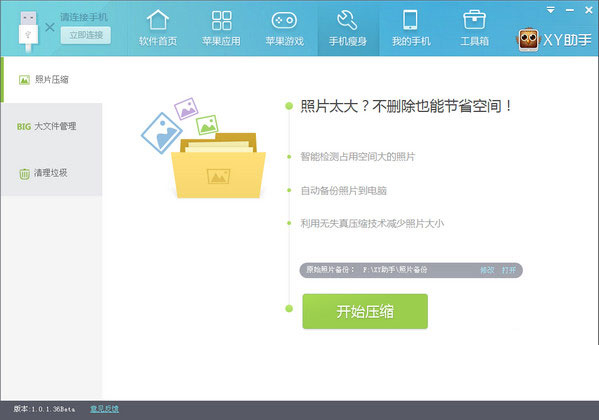The image size is (599, 420).
Task: Open the title bar dropdown menu arrow
Action: pyautogui.click(x=550, y=10)
